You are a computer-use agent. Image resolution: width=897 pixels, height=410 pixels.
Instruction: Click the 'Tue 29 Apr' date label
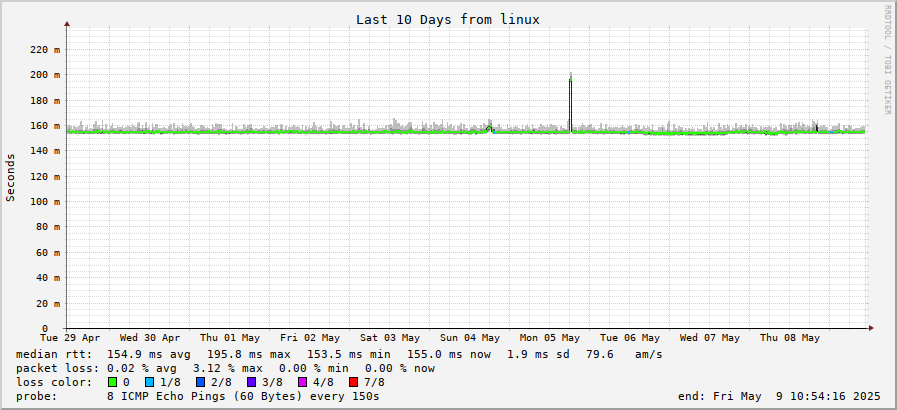[x=70, y=338]
